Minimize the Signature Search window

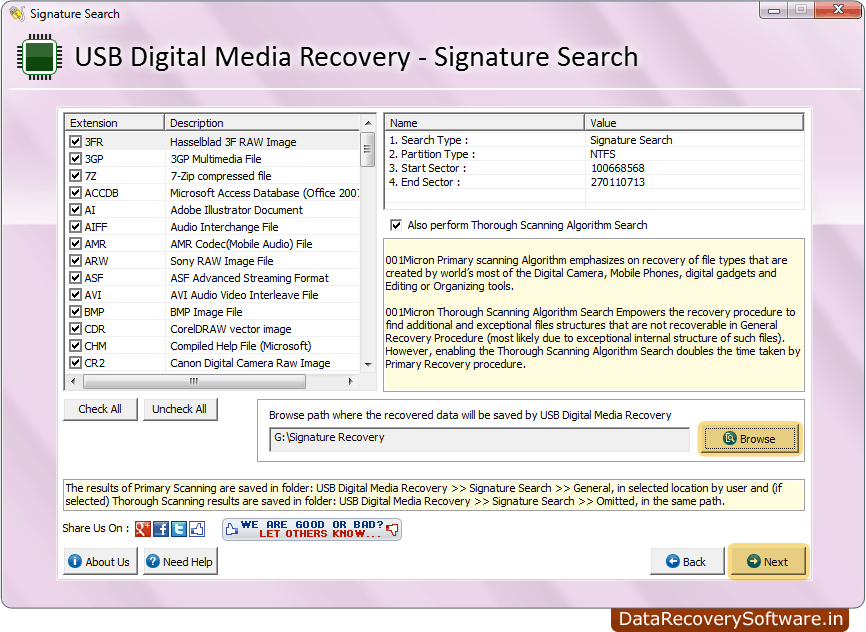pos(773,10)
